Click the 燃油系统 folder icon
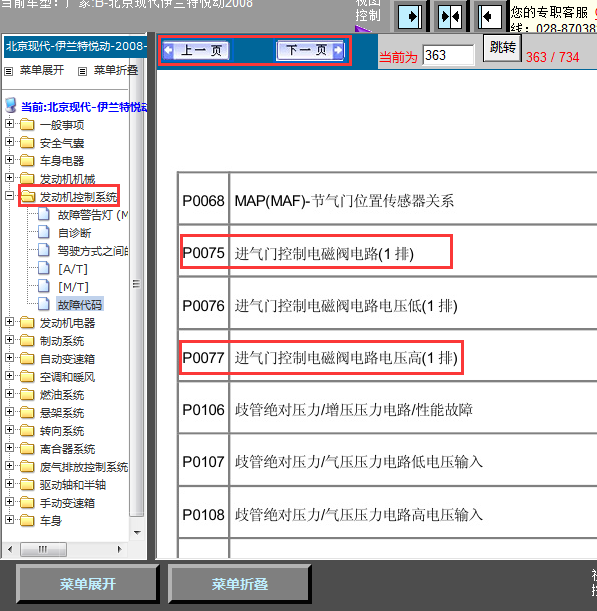 tap(27, 394)
